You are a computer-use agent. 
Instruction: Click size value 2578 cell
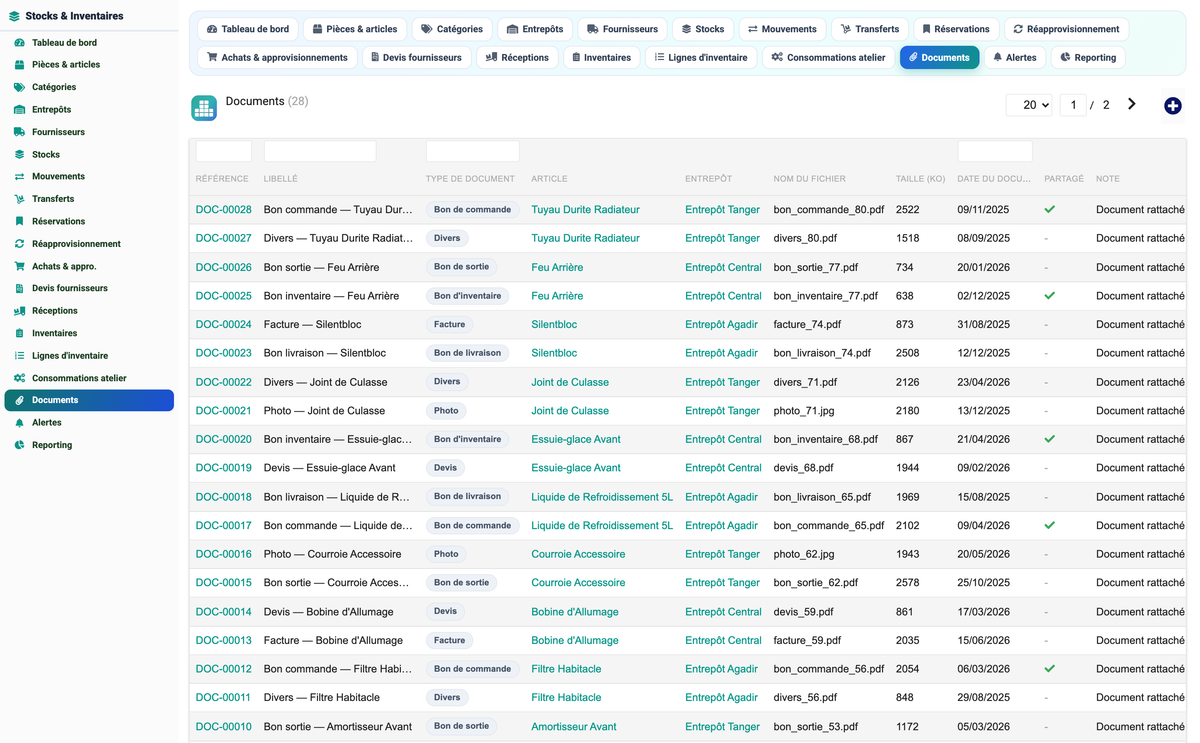908,583
